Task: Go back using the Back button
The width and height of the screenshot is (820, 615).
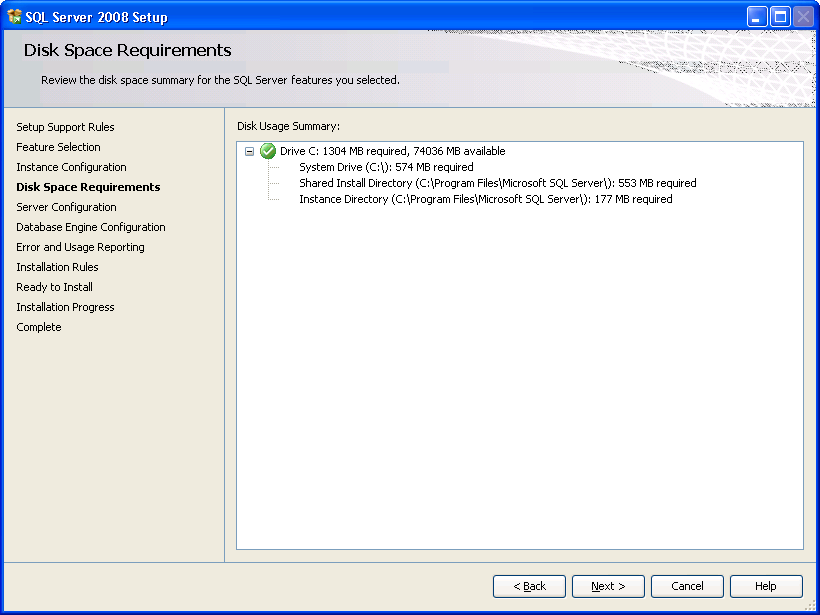Action: (x=529, y=586)
